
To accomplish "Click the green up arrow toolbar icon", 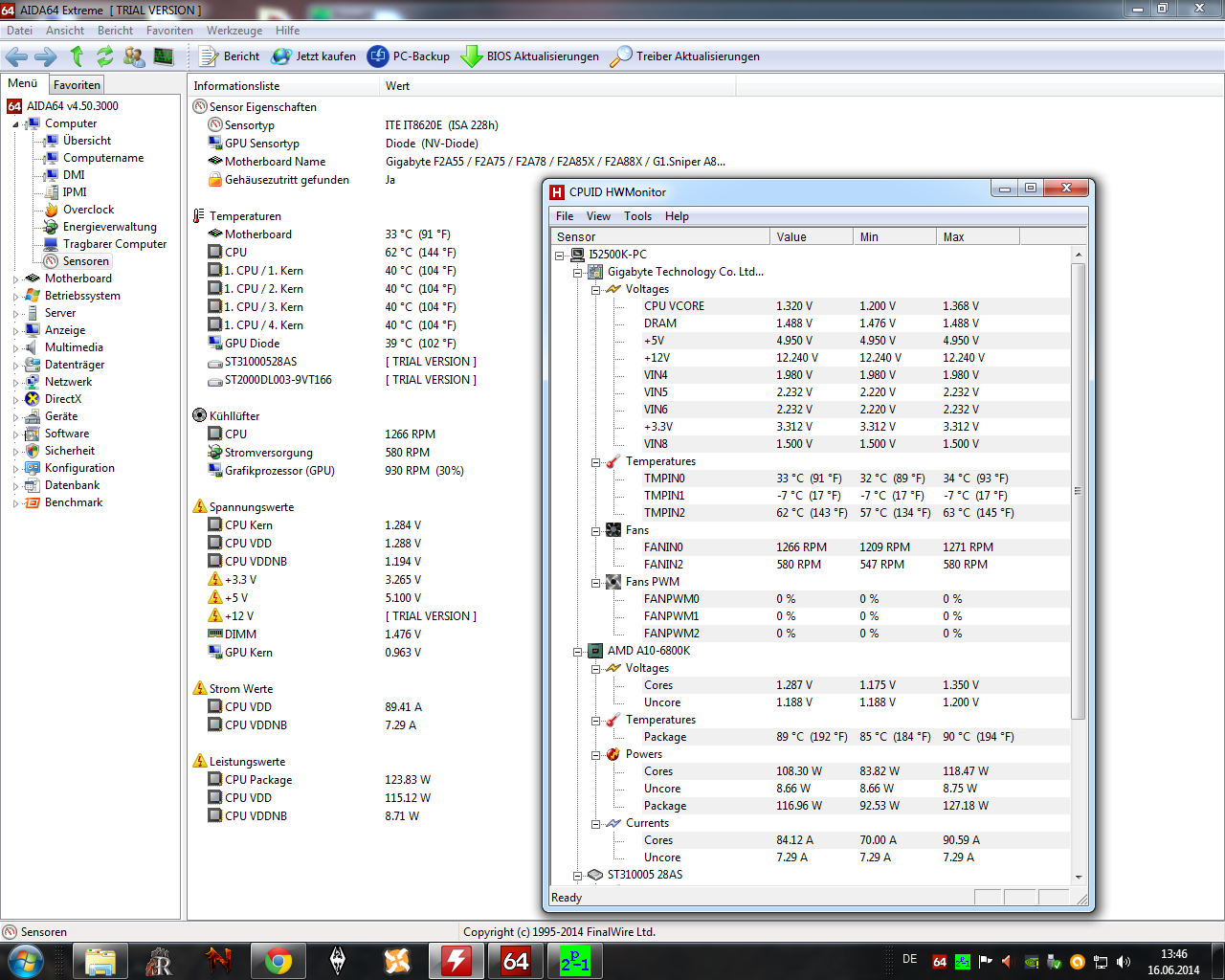I will tap(78, 56).
